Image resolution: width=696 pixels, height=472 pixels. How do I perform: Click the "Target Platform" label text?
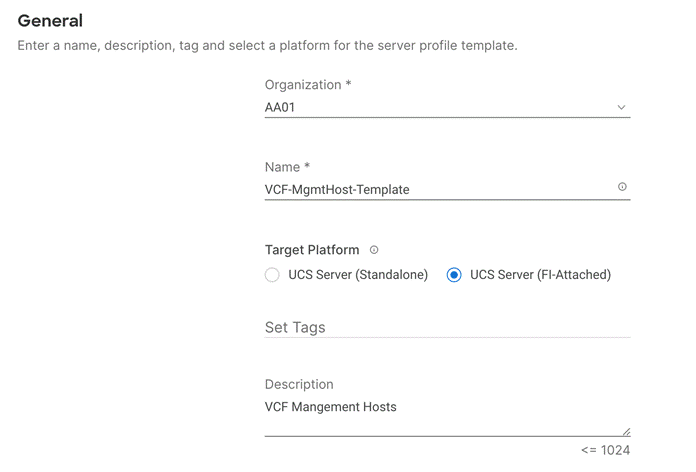(x=312, y=250)
